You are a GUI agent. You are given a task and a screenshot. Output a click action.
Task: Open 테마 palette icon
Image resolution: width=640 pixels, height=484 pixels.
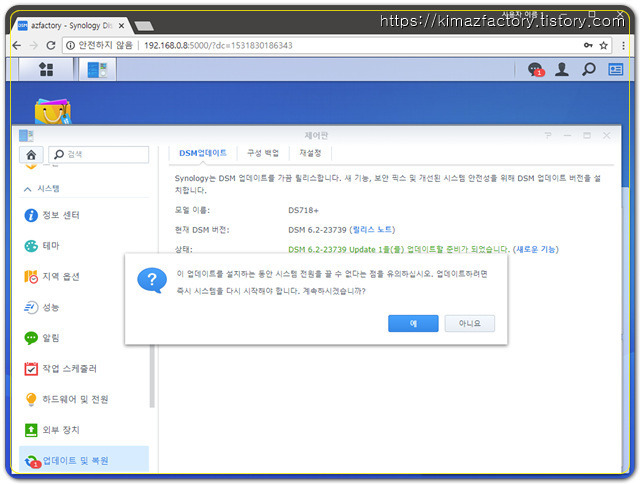(x=31, y=246)
